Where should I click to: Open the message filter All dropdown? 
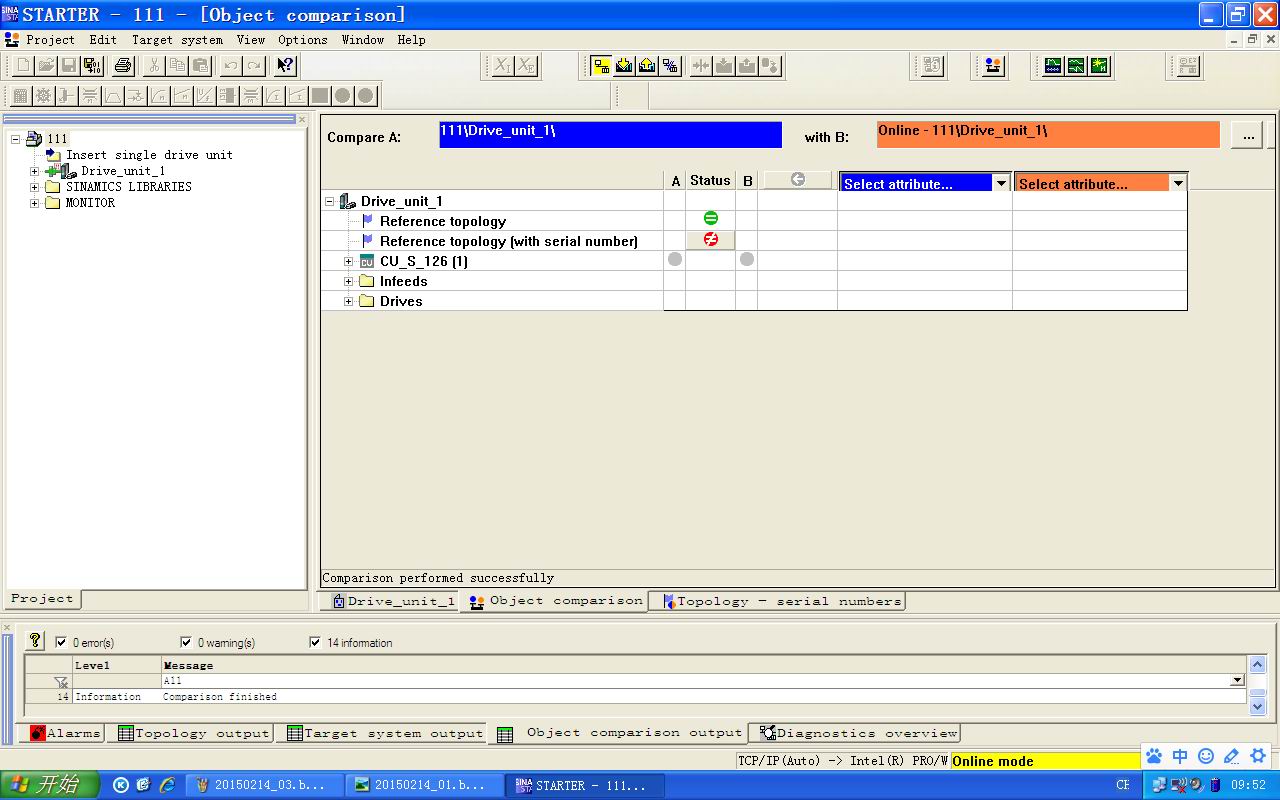(x=1237, y=681)
